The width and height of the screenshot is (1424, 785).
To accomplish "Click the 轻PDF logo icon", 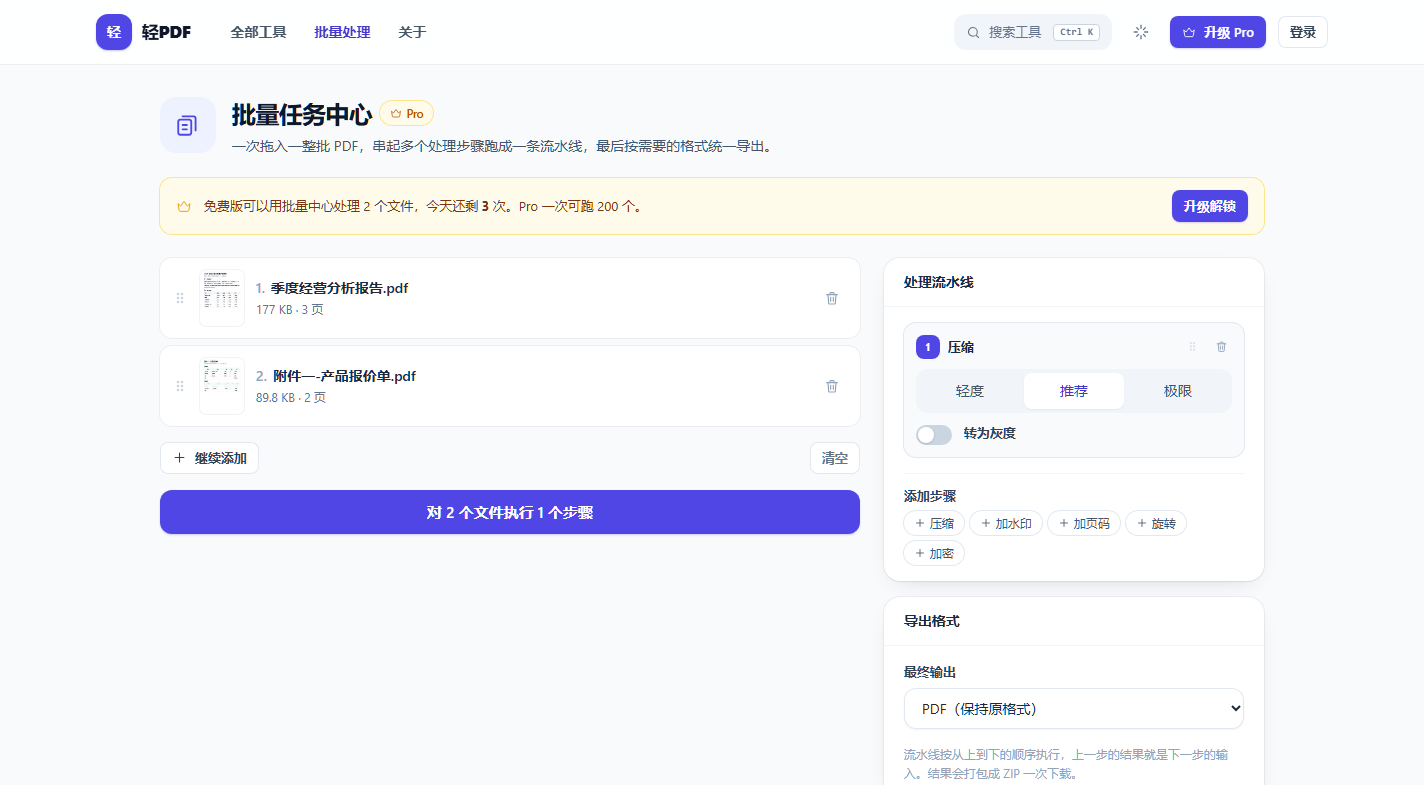I will pos(114,32).
